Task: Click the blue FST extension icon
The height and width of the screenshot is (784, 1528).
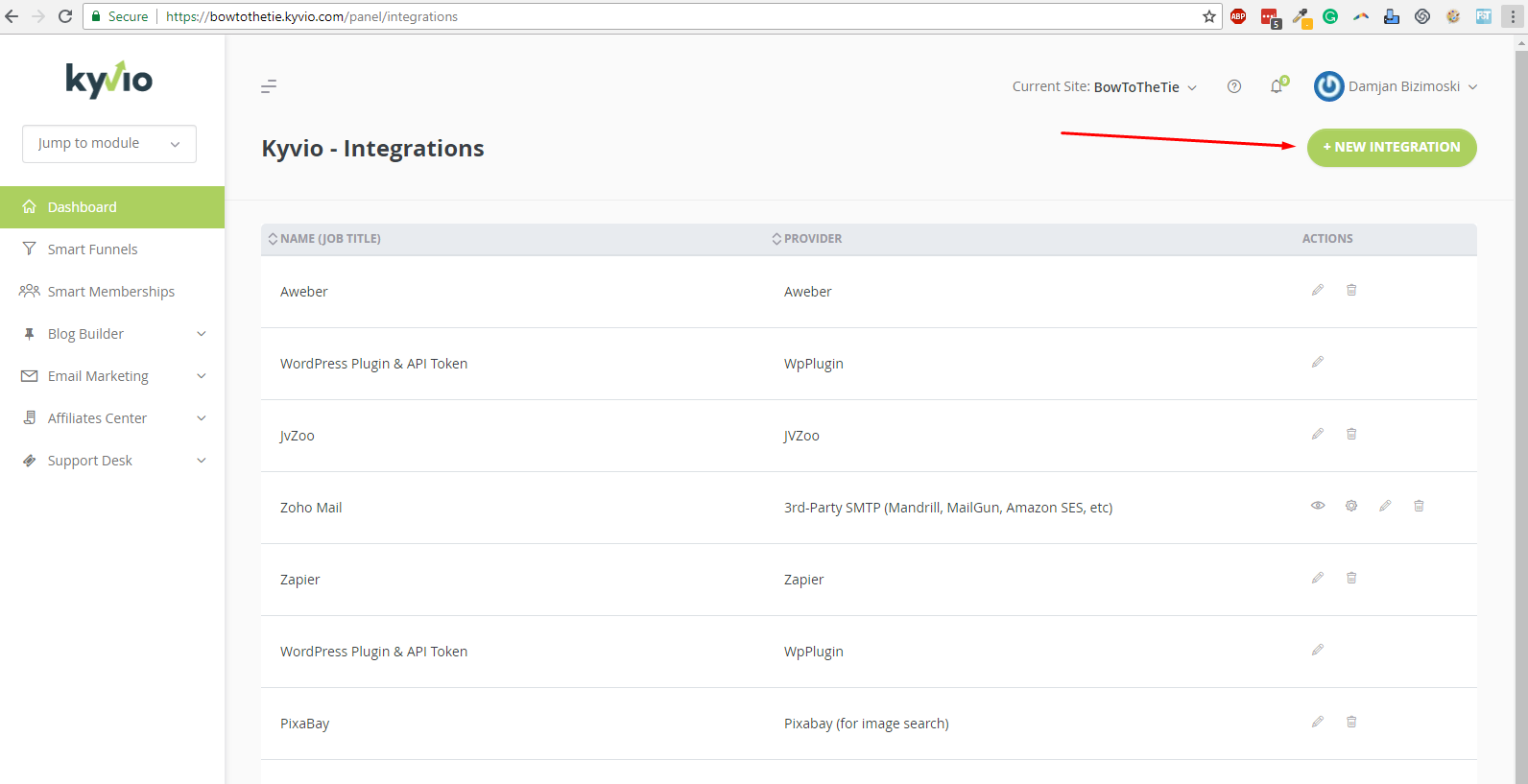Action: click(1484, 16)
